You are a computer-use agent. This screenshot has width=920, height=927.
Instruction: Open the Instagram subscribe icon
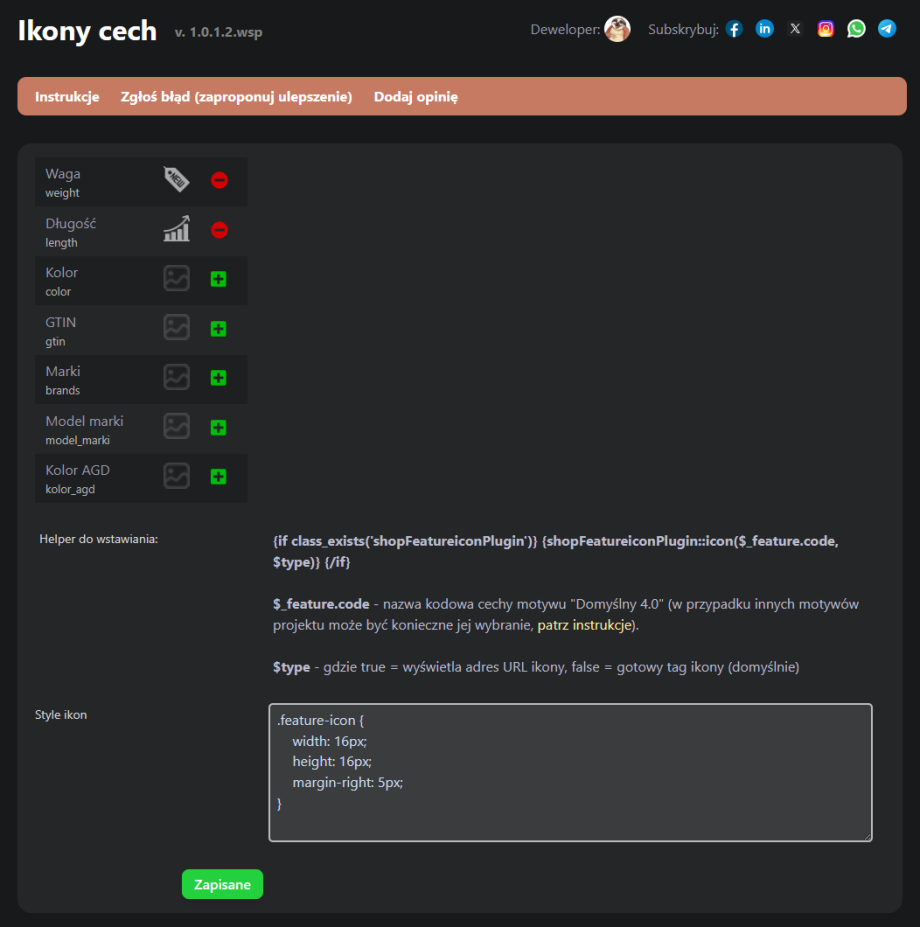point(826,29)
